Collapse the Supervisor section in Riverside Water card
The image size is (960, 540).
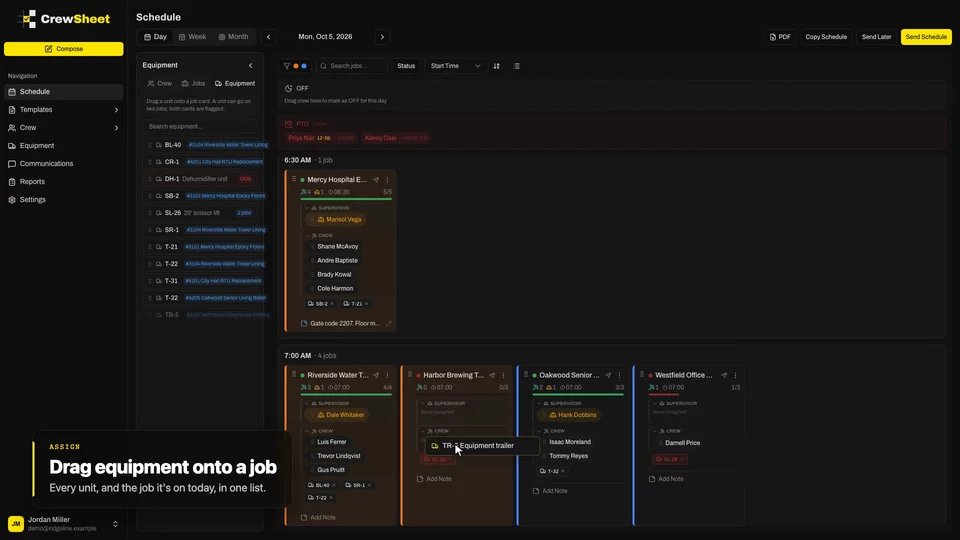click(x=307, y=403)
